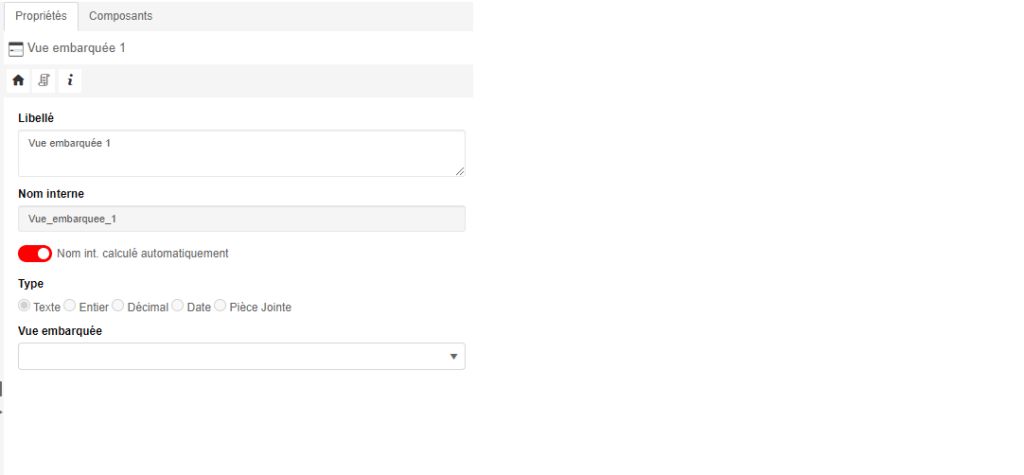Click the Pièce Jointe label text
Image resolution: width=1024 pixels, height=475 pixels.
pyautogui.click(x=260, y=307)
